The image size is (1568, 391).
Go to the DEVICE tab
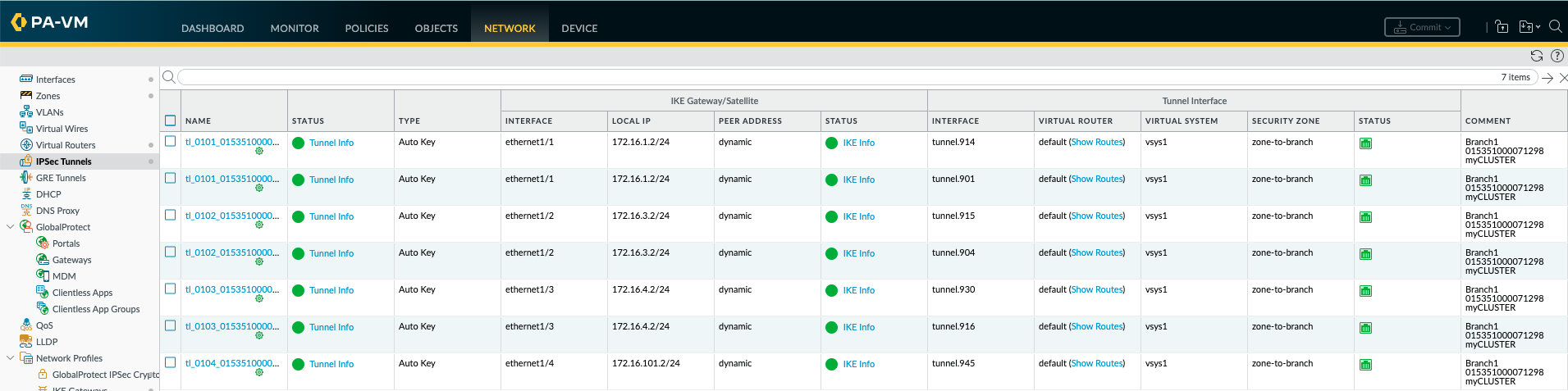(579, 28)
